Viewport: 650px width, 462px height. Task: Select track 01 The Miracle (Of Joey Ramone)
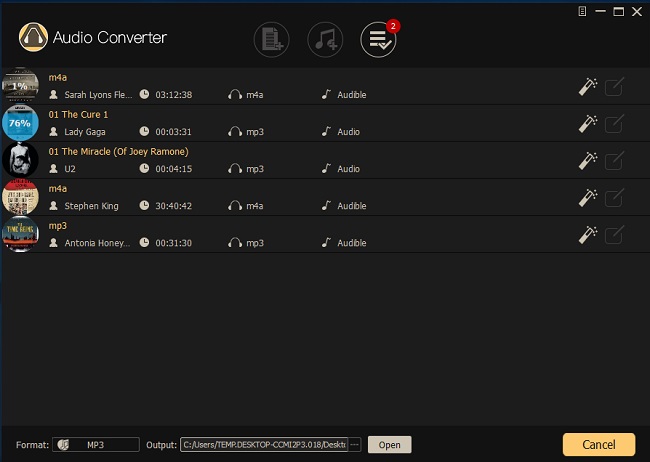[x=119, y=152]
